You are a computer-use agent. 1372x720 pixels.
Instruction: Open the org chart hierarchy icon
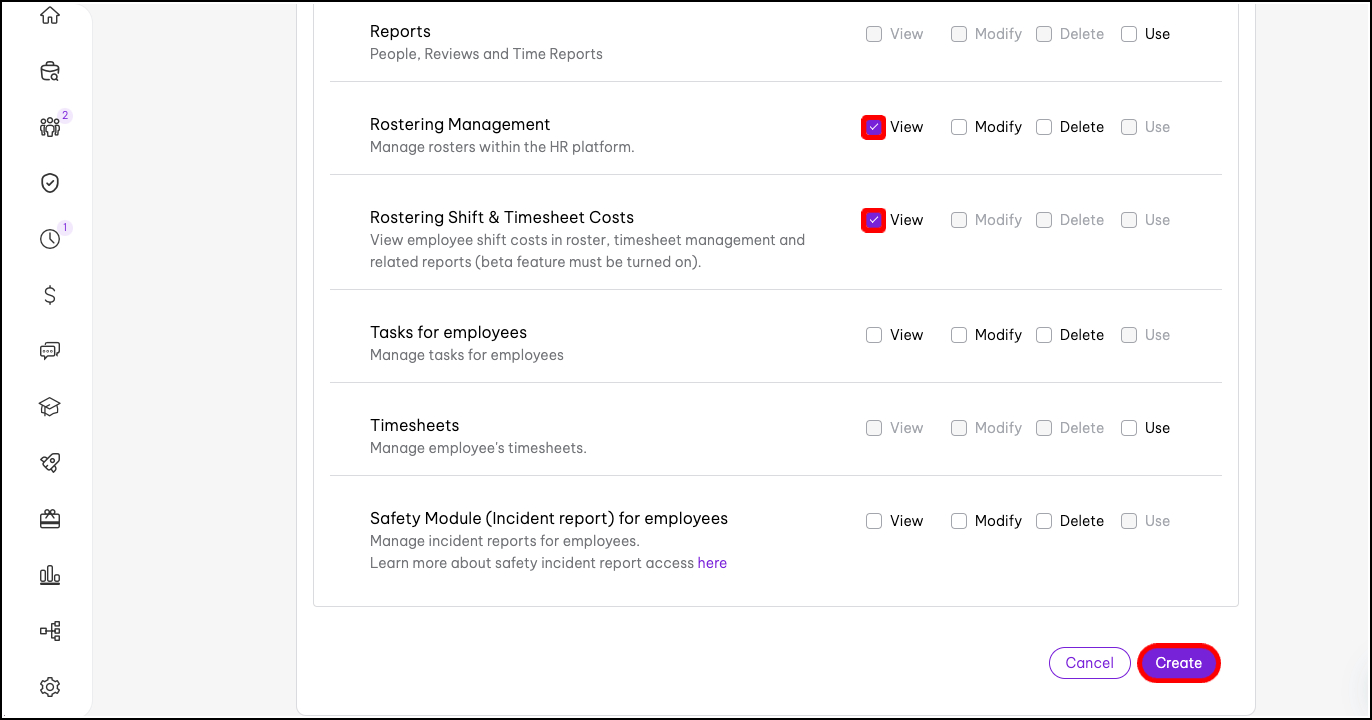click(50, 631)
